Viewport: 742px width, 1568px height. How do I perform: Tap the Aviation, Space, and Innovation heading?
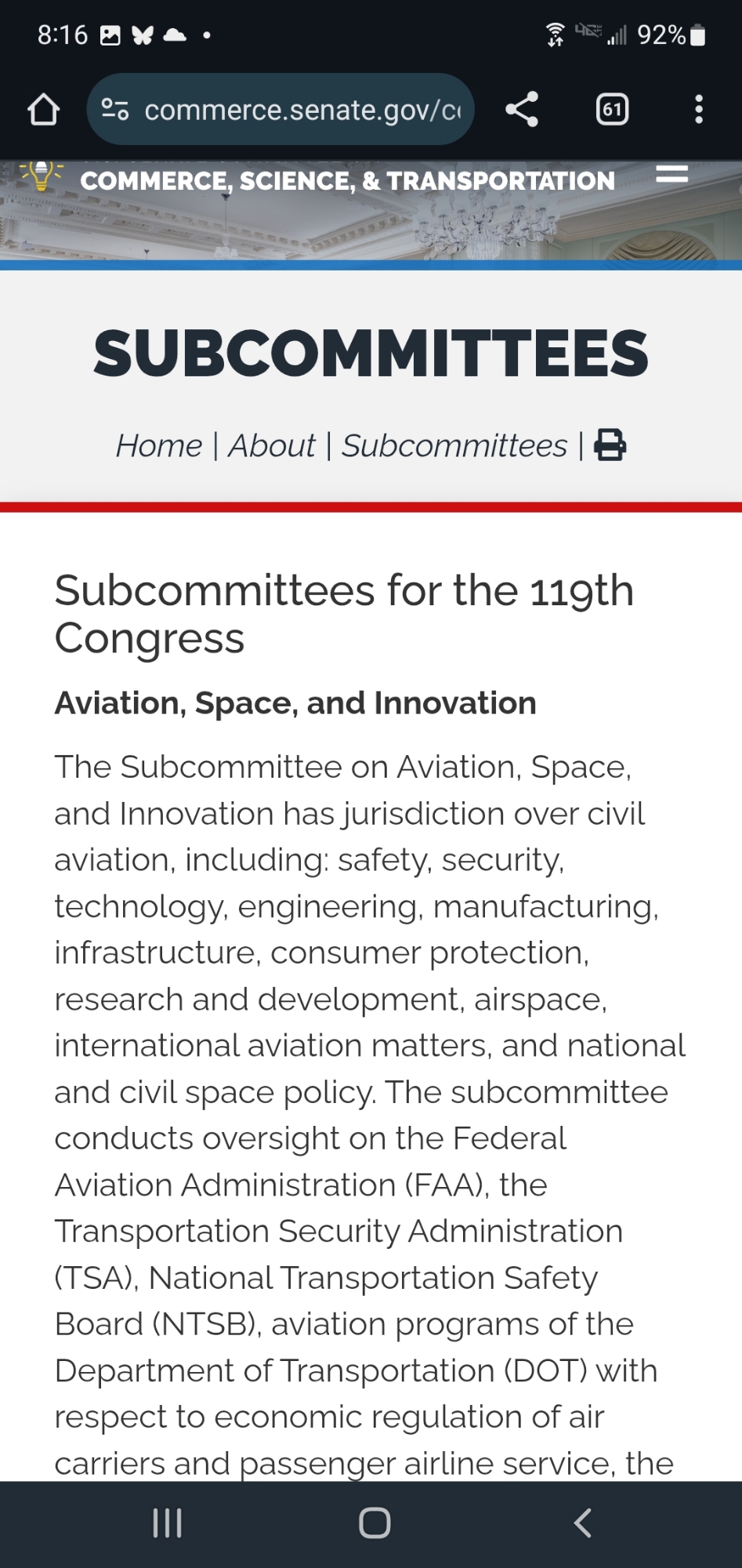tap(295, 703)
